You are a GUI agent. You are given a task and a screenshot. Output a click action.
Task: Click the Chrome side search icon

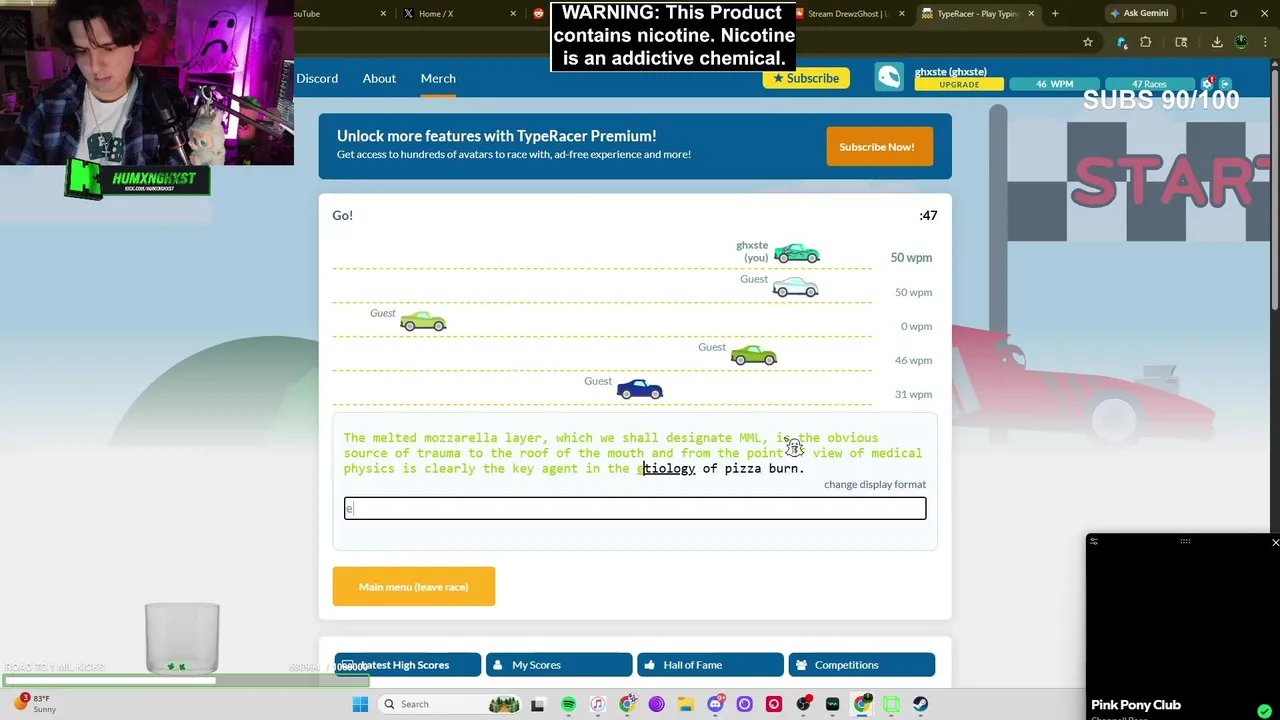tap(1181, 42)
